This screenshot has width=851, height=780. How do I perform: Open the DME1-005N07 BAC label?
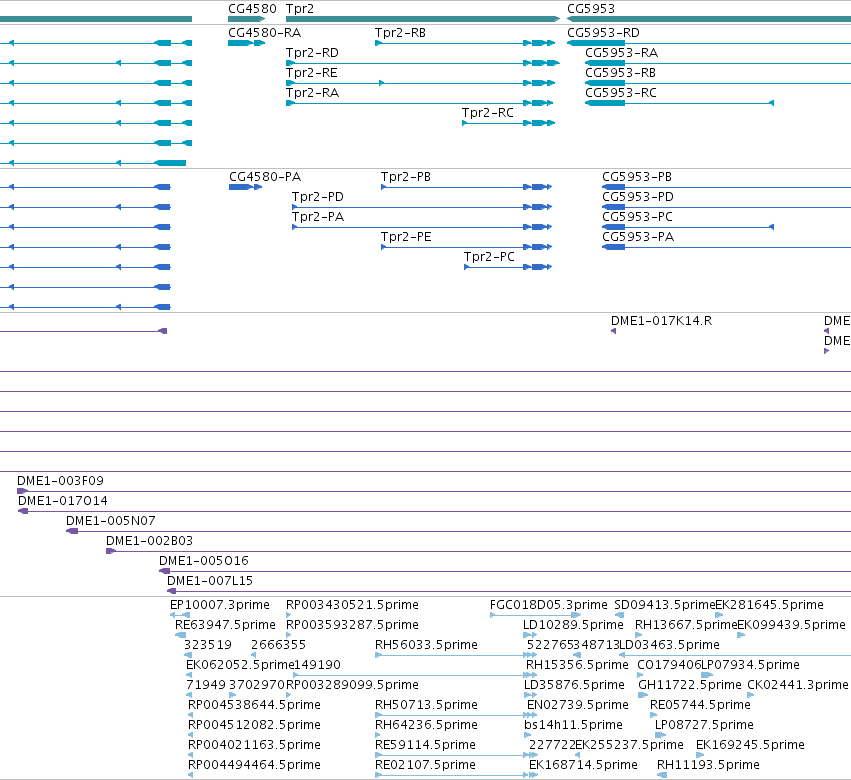(x=111, y=521)
